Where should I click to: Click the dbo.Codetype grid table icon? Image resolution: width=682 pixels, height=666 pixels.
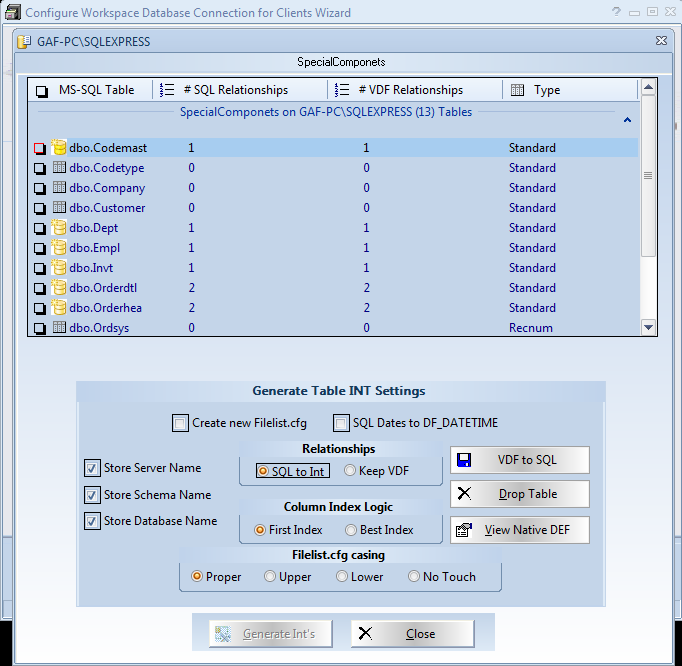click(59, 168)
